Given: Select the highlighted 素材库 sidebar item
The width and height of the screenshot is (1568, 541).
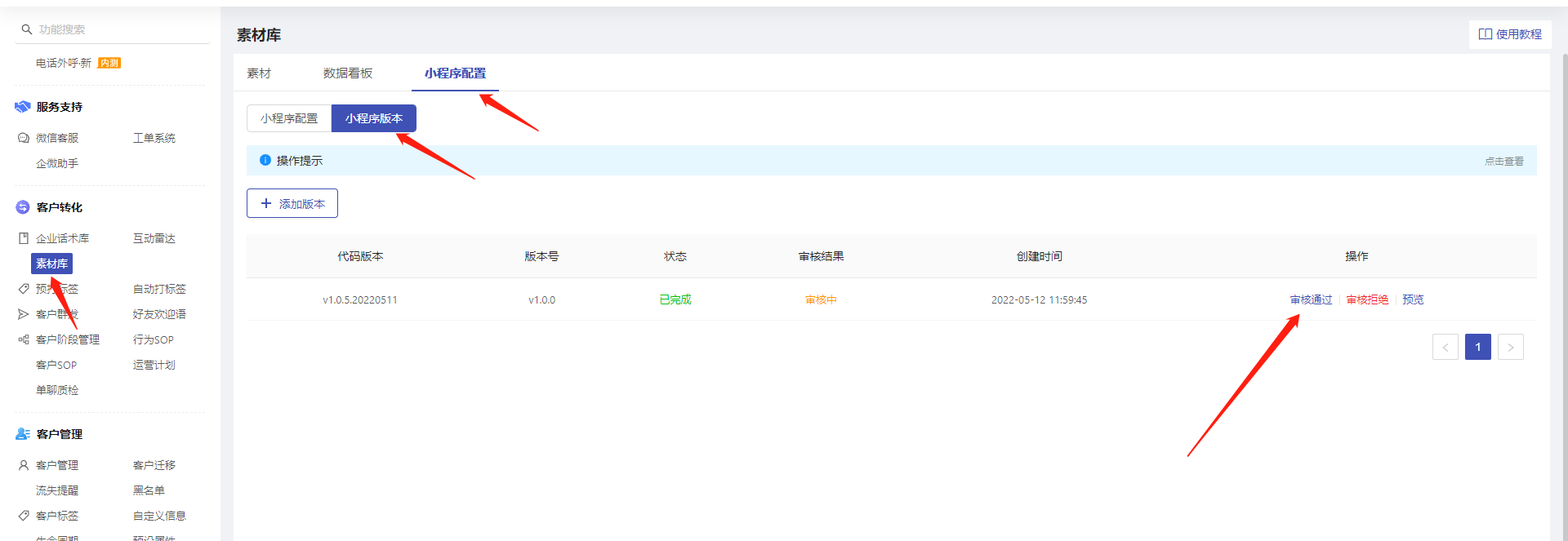Looking at the screenshot, I should coord(51,264).
